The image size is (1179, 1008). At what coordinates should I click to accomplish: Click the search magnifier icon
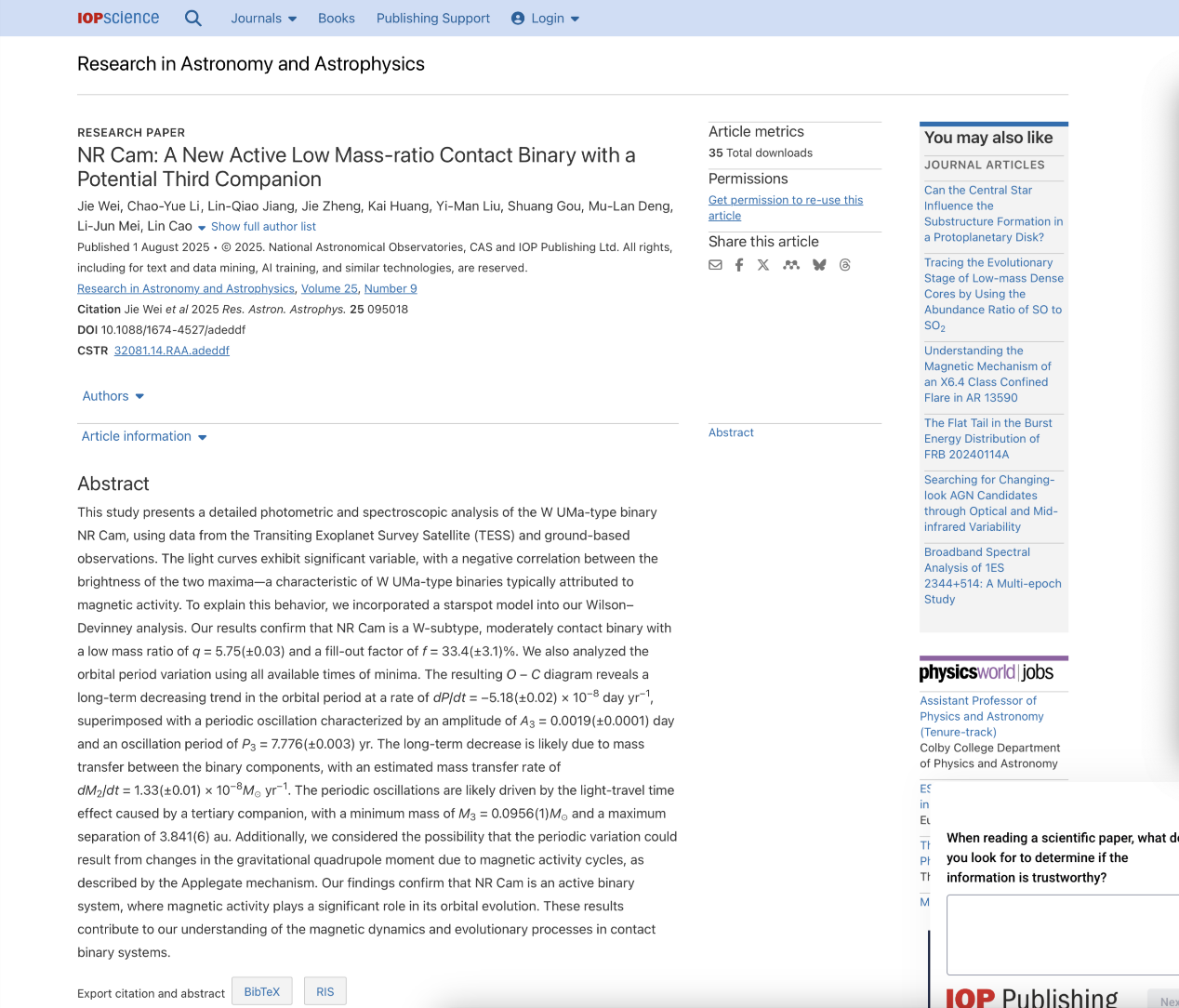[x=192, y=19]
